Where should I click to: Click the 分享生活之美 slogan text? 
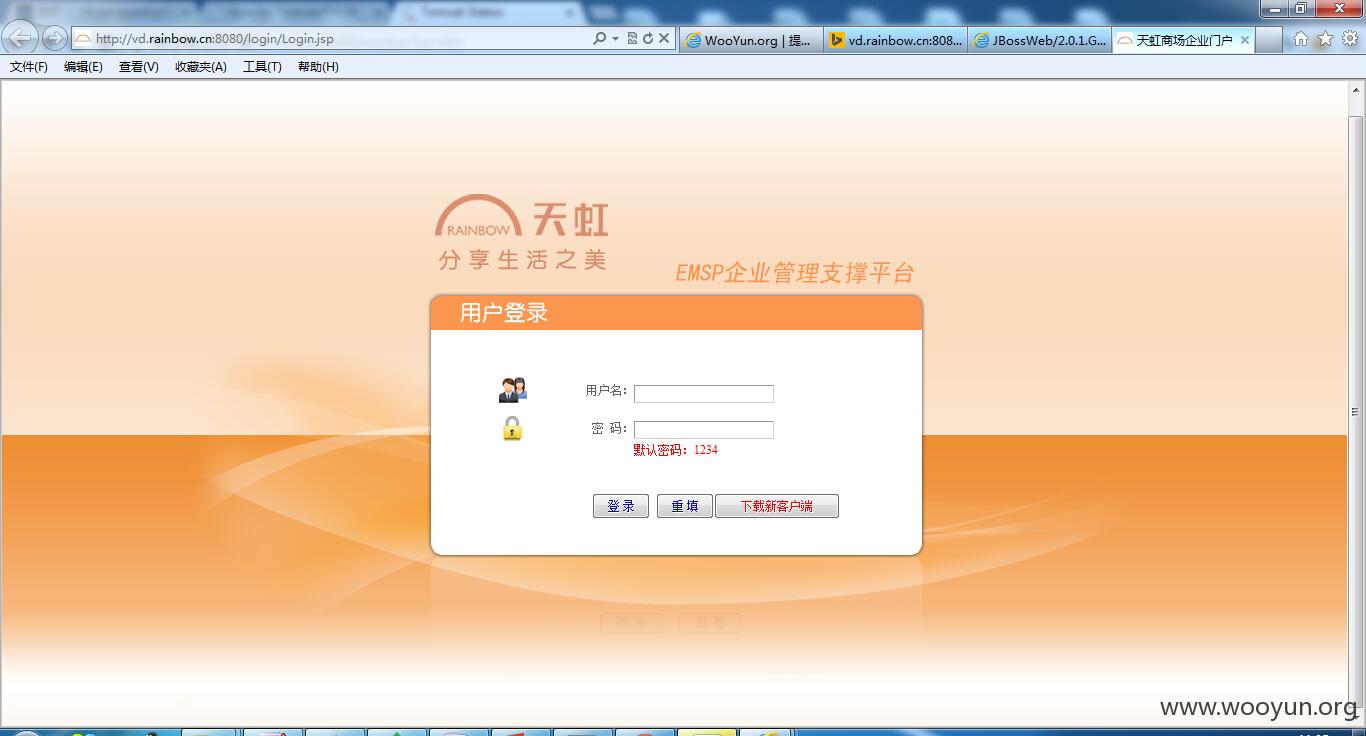click(x=522, y=260)
